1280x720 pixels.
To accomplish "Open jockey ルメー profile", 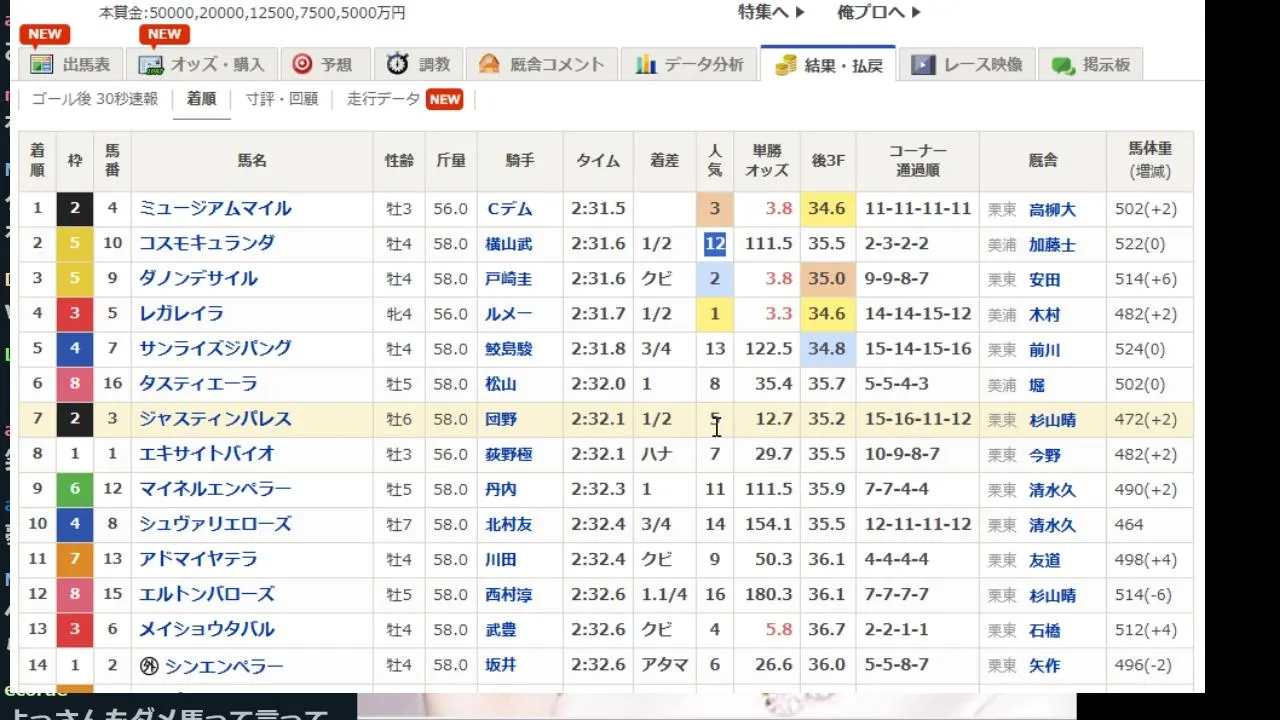I will click(509, 314).
